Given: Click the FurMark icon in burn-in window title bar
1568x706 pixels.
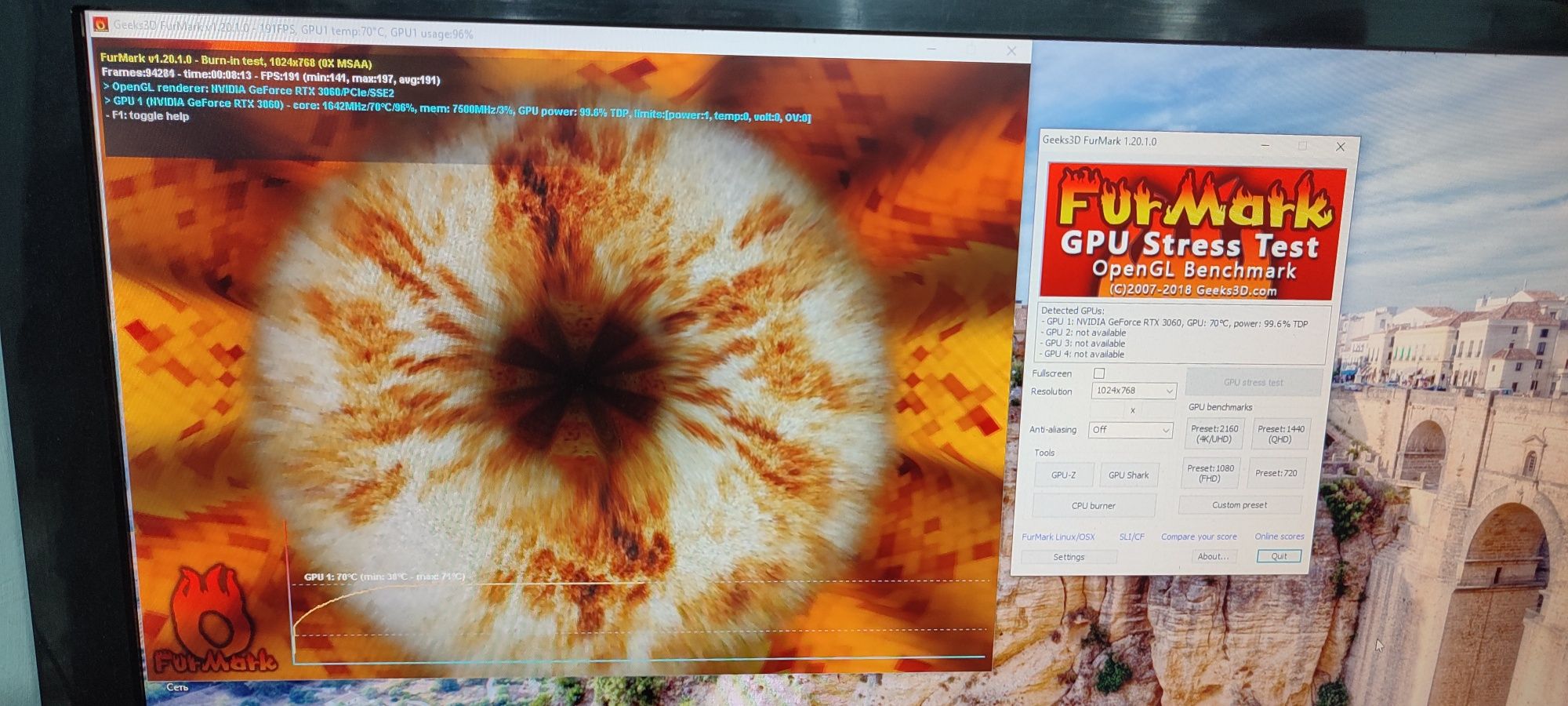Looking at the screenshot, I should point(100,24).
